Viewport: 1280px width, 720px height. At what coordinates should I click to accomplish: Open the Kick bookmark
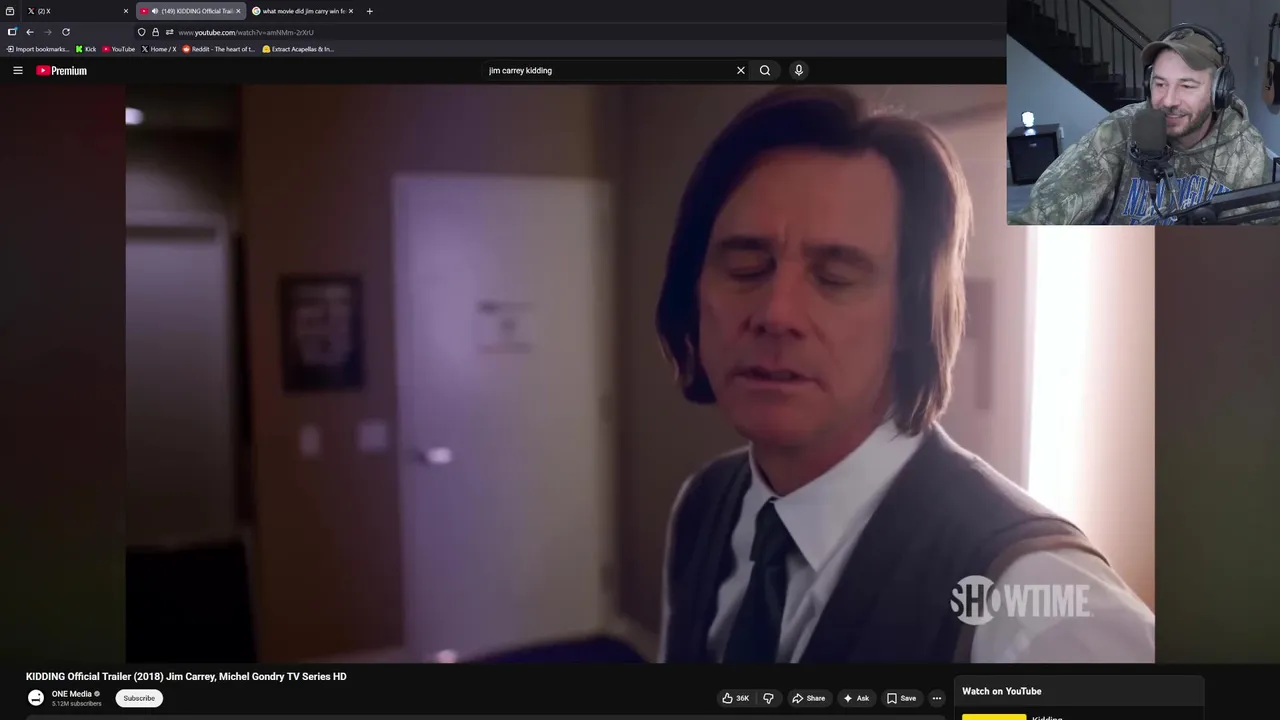[x=86, y=49]
